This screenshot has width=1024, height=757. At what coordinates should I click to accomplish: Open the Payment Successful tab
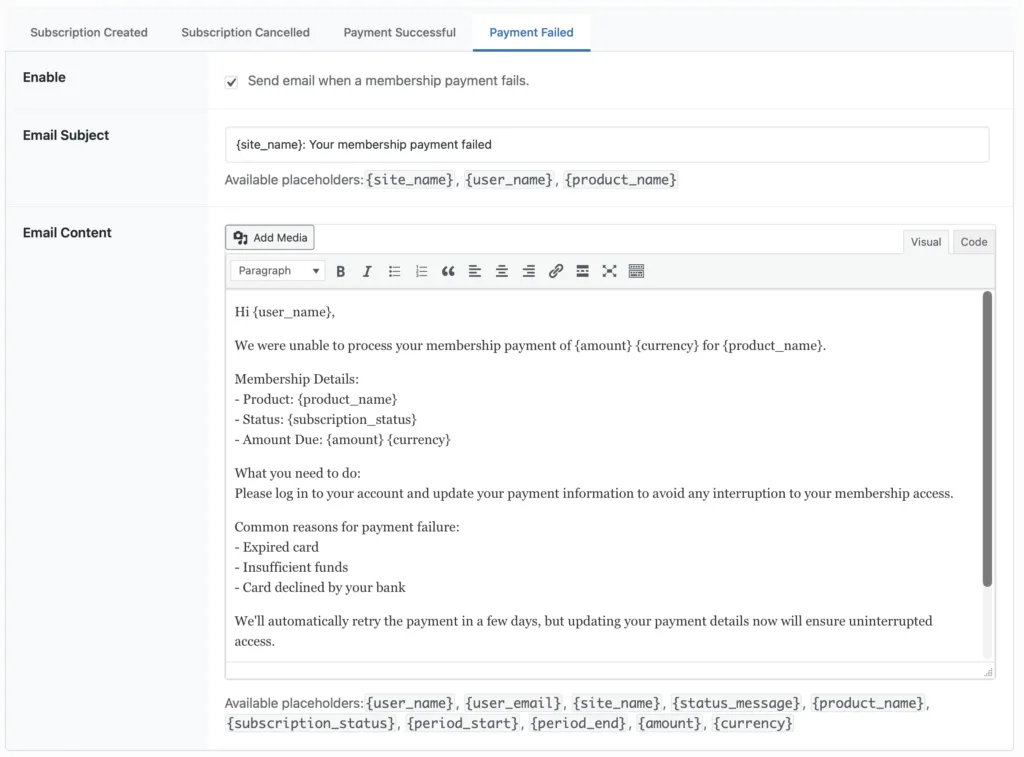(399, 33)
